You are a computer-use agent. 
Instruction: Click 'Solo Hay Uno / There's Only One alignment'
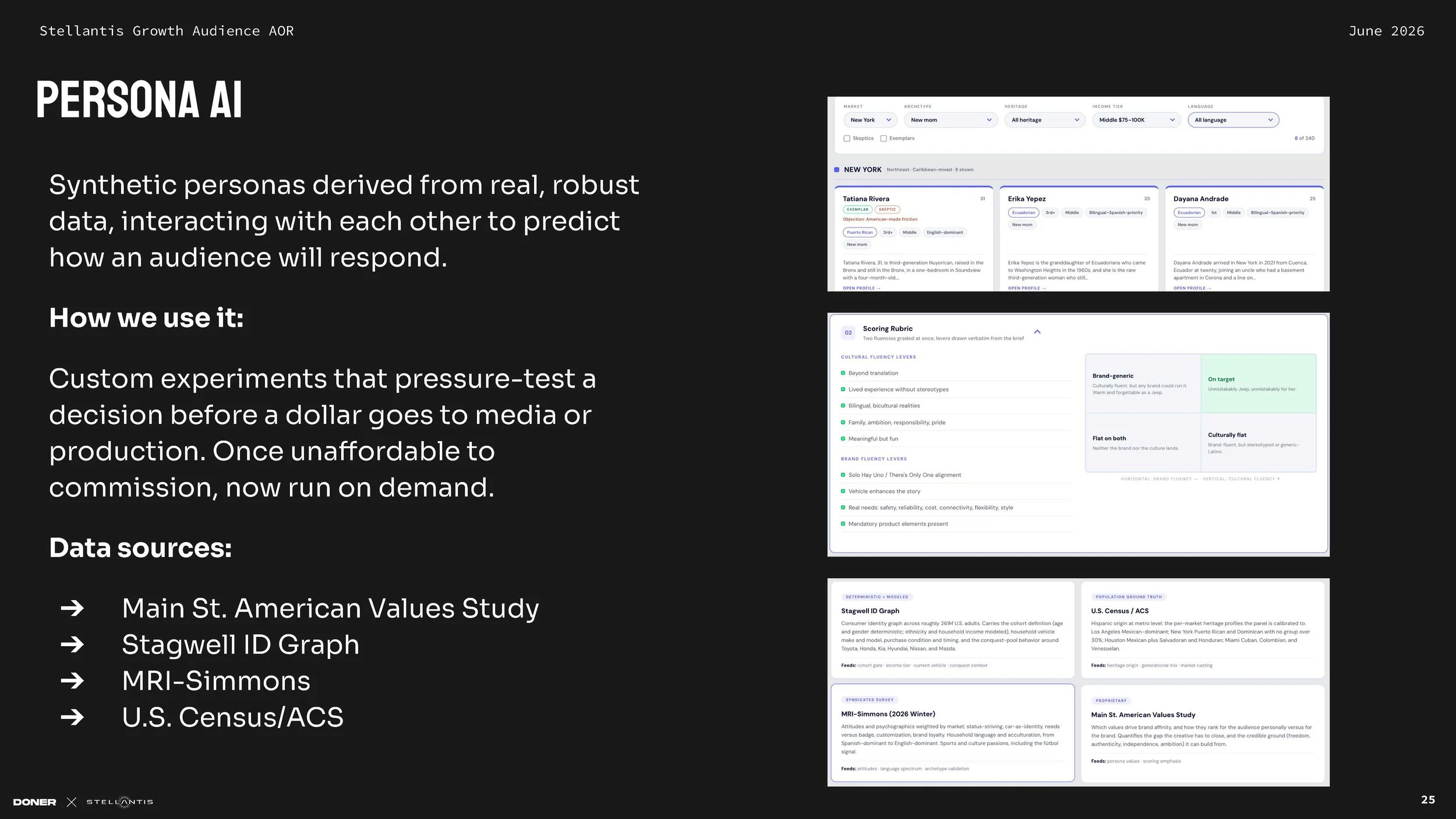point(904,475)
